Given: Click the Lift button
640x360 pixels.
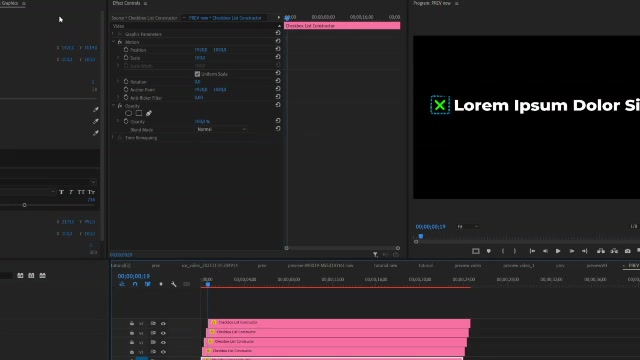Looking at the screenshot, I should pos(601,251).
